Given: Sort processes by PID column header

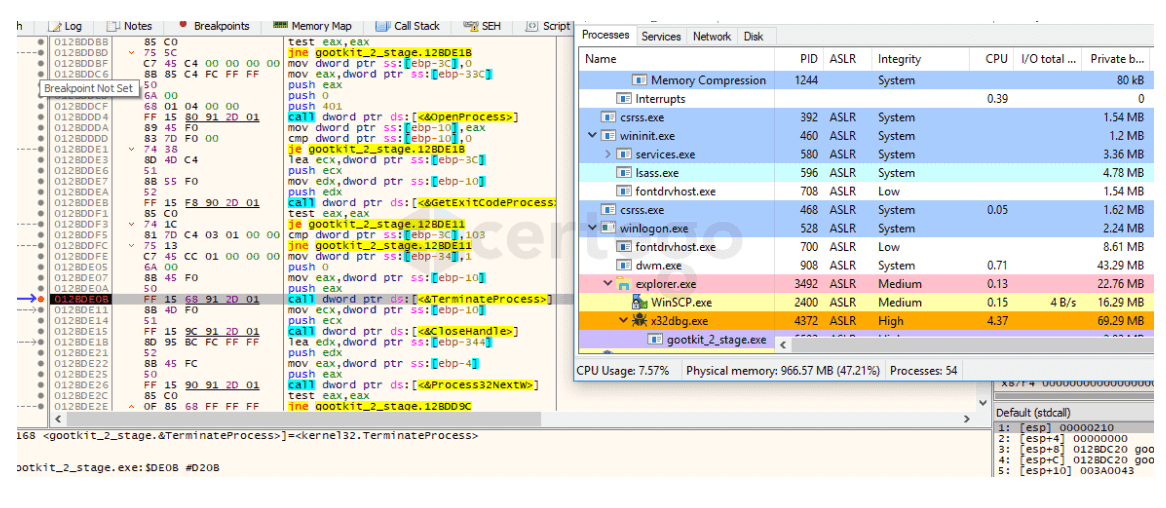Looking at the screenshot, I should (809, 59).
